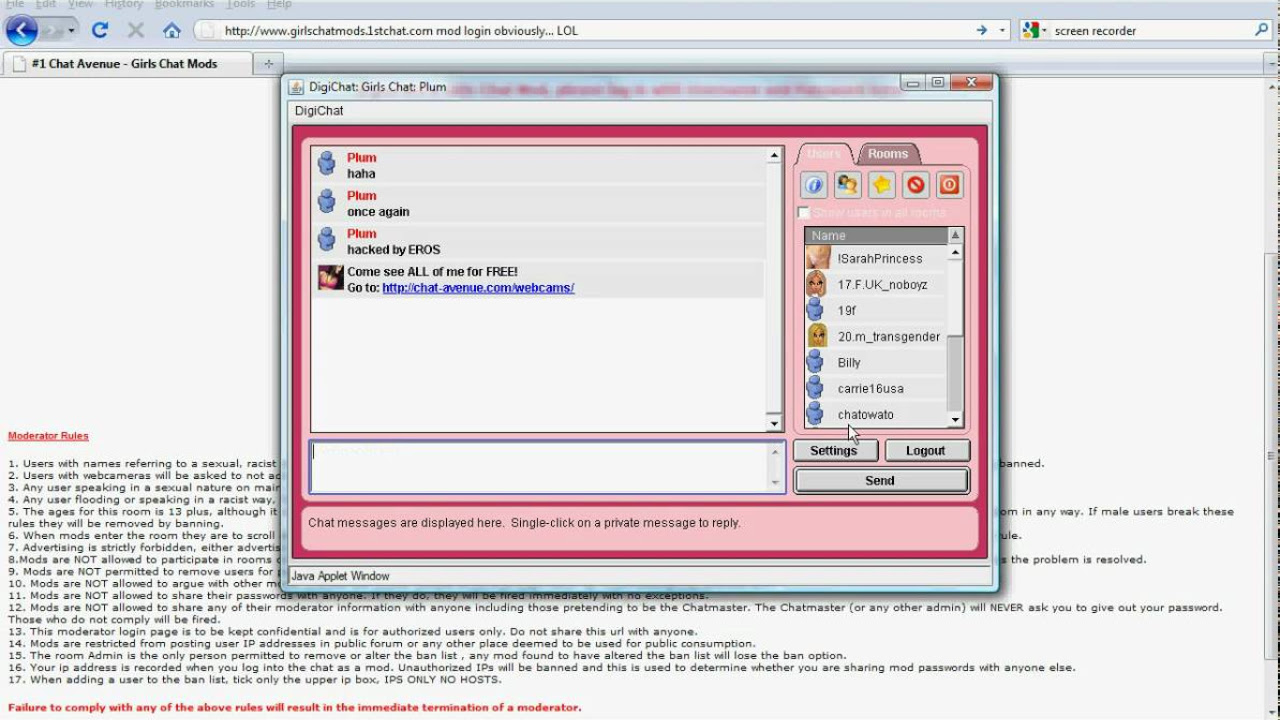Click the page icon in the address bar
Screen dimensions: 1280x720
coord(205,31)
